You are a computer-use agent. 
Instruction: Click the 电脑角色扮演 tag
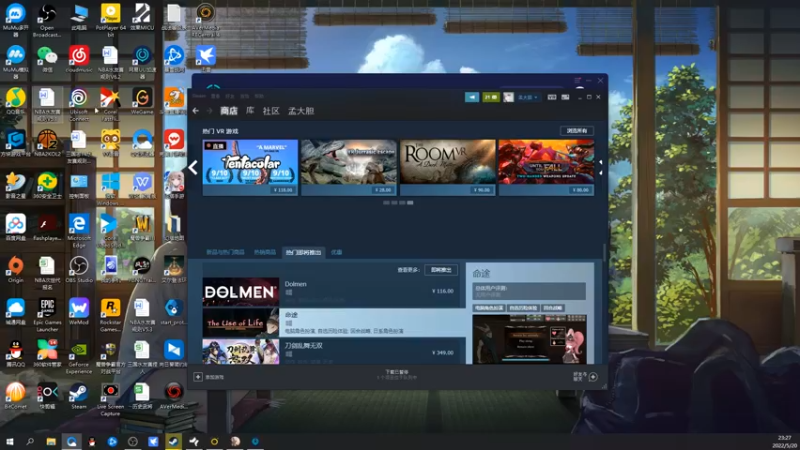tap(488, 308)
